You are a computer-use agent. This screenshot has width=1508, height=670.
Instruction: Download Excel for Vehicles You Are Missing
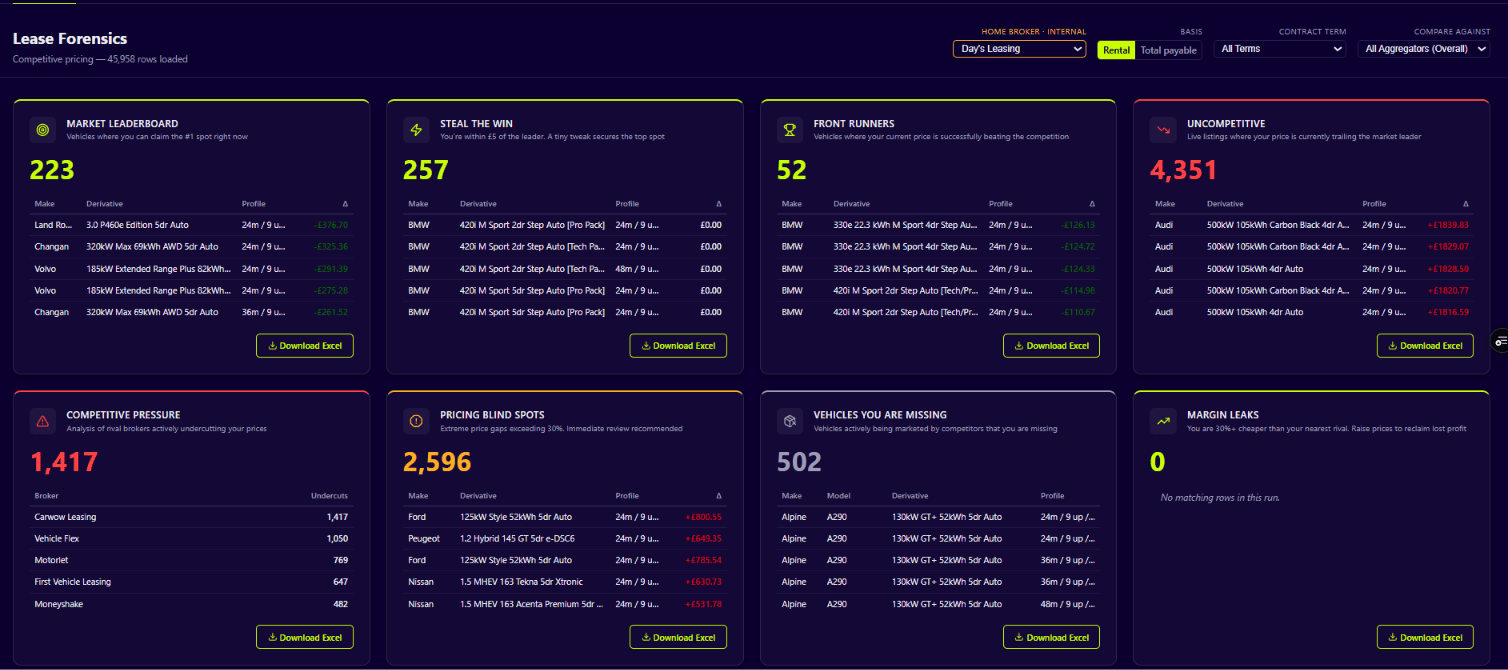coord(1051,637)
